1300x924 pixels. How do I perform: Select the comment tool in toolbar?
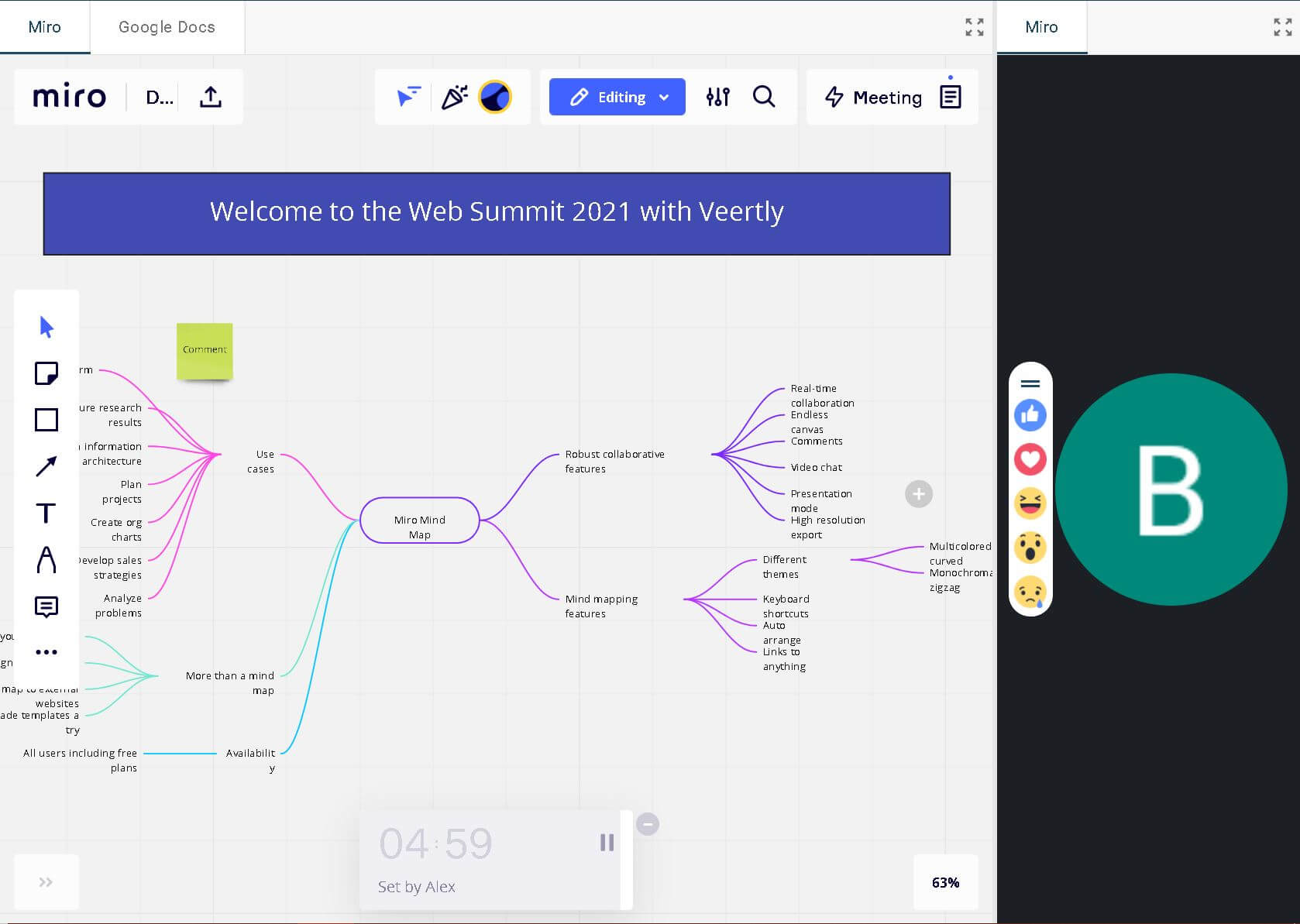click(x=46, y=606)
